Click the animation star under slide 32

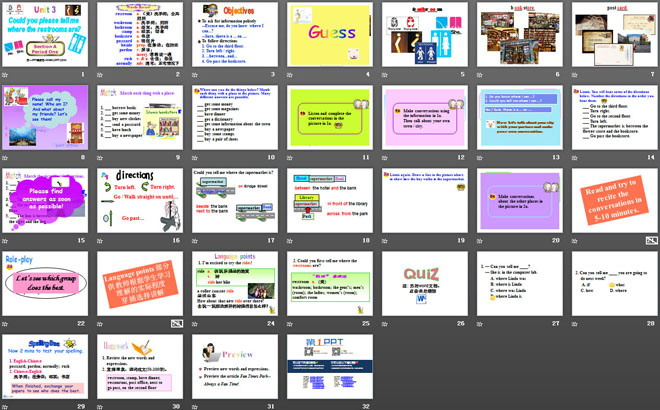(291, 406)
